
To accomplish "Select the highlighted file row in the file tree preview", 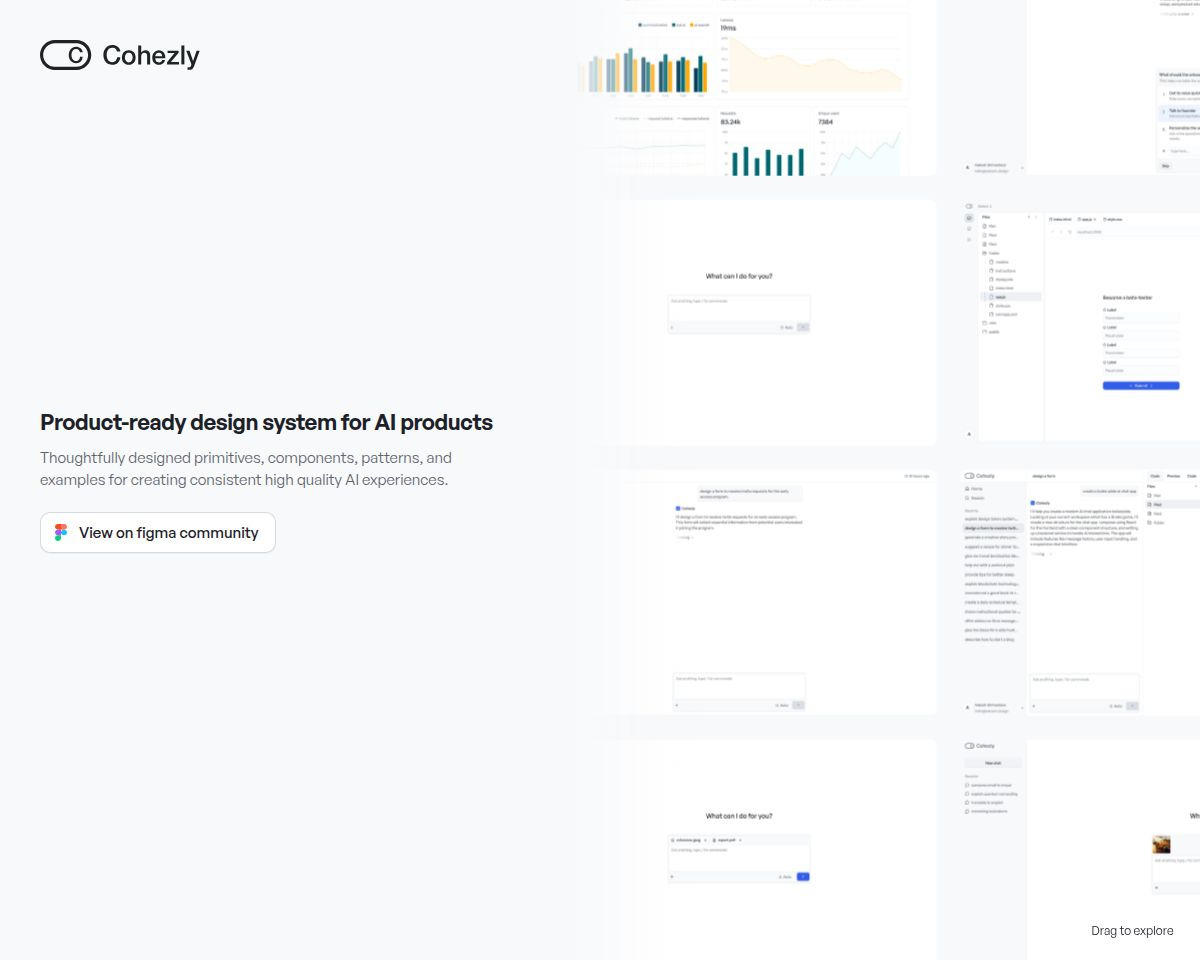I will 1012,297.
